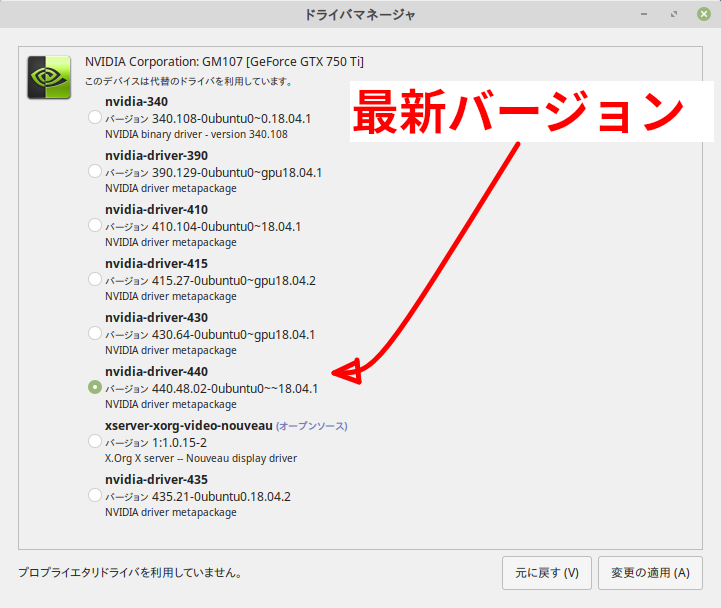The image size is (721, 608).
Task: Click the nvidia-340 driver name text
Action: [137, 102]
